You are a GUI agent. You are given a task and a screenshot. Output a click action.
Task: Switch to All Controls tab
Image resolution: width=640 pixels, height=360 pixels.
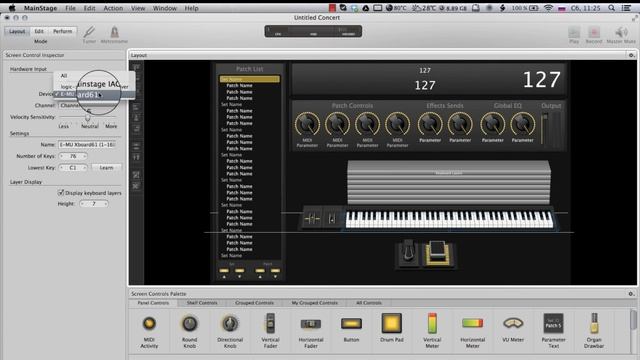369,303
